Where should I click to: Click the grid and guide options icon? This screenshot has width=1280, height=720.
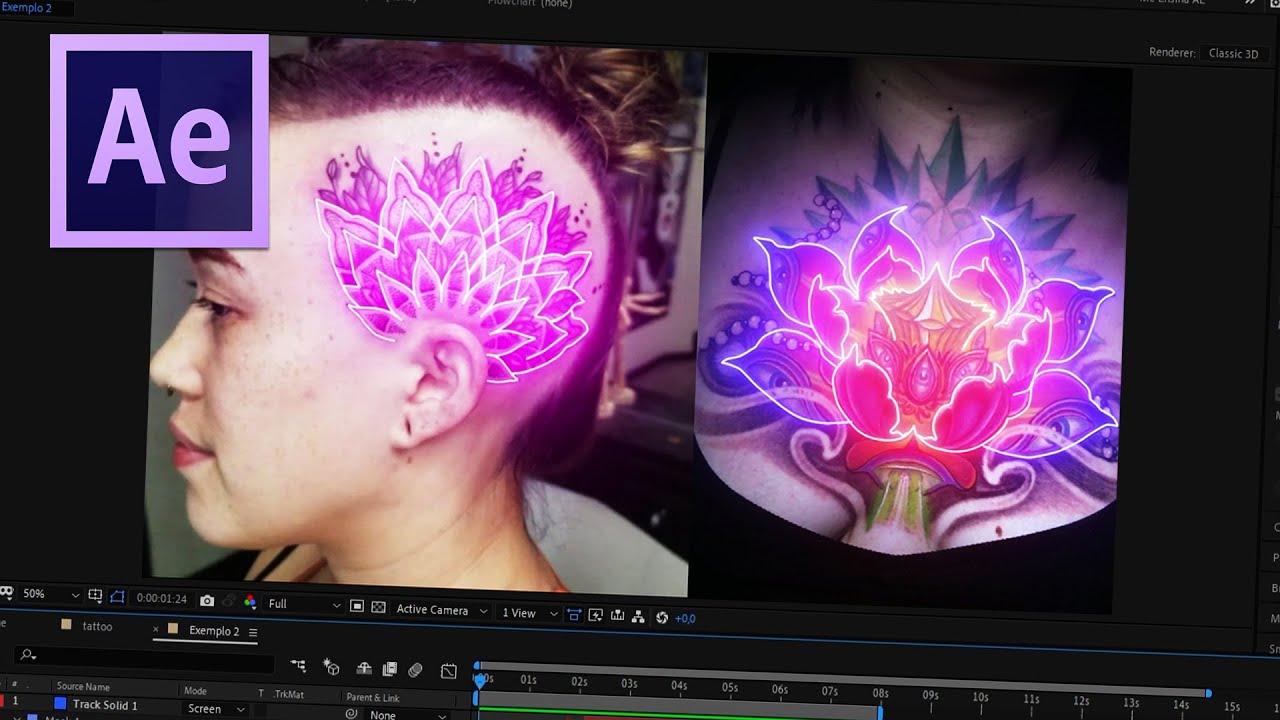coord(95,595)
